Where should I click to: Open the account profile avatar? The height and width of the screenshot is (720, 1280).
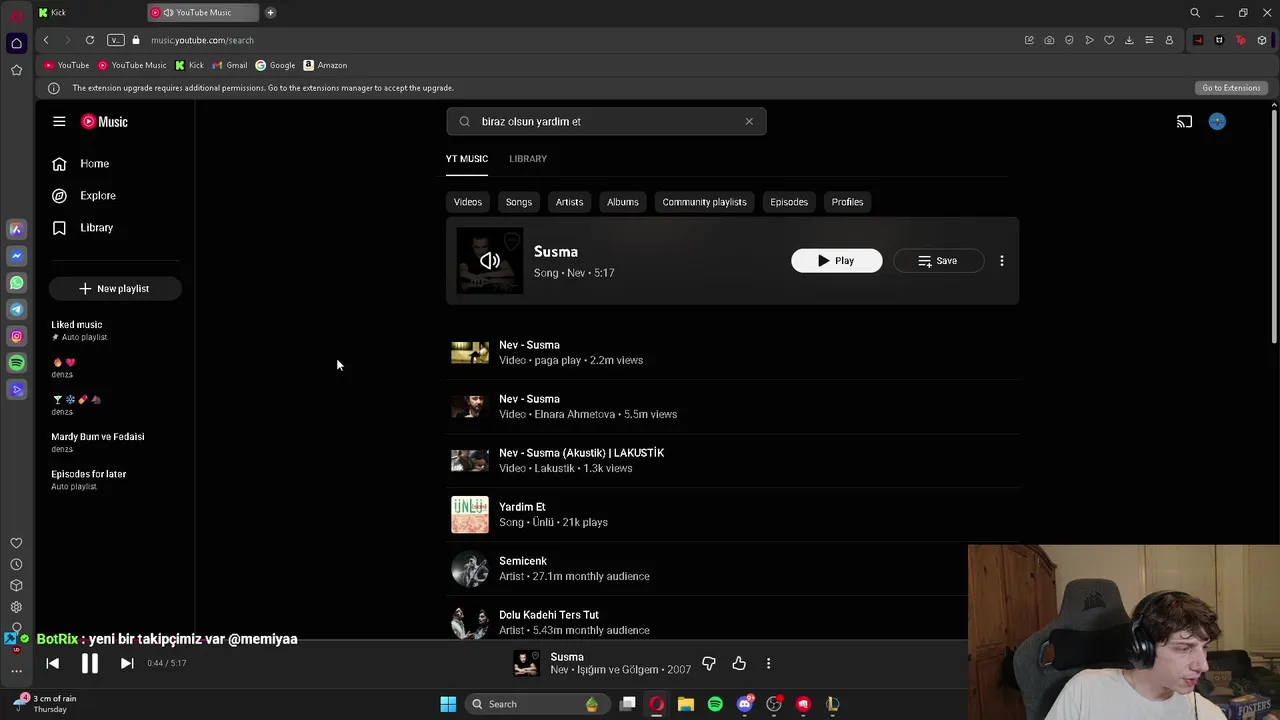click(x=1217, y=121)
